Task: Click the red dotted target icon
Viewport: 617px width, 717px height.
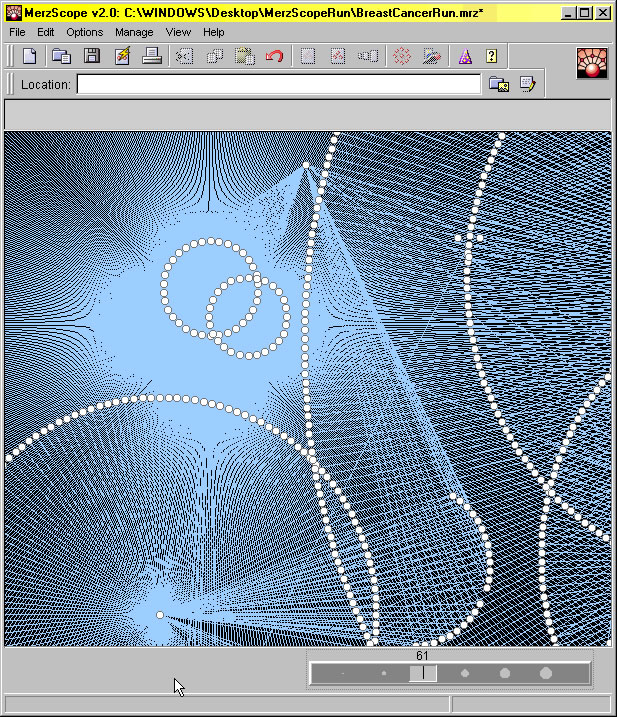Action: pos(402,57)
